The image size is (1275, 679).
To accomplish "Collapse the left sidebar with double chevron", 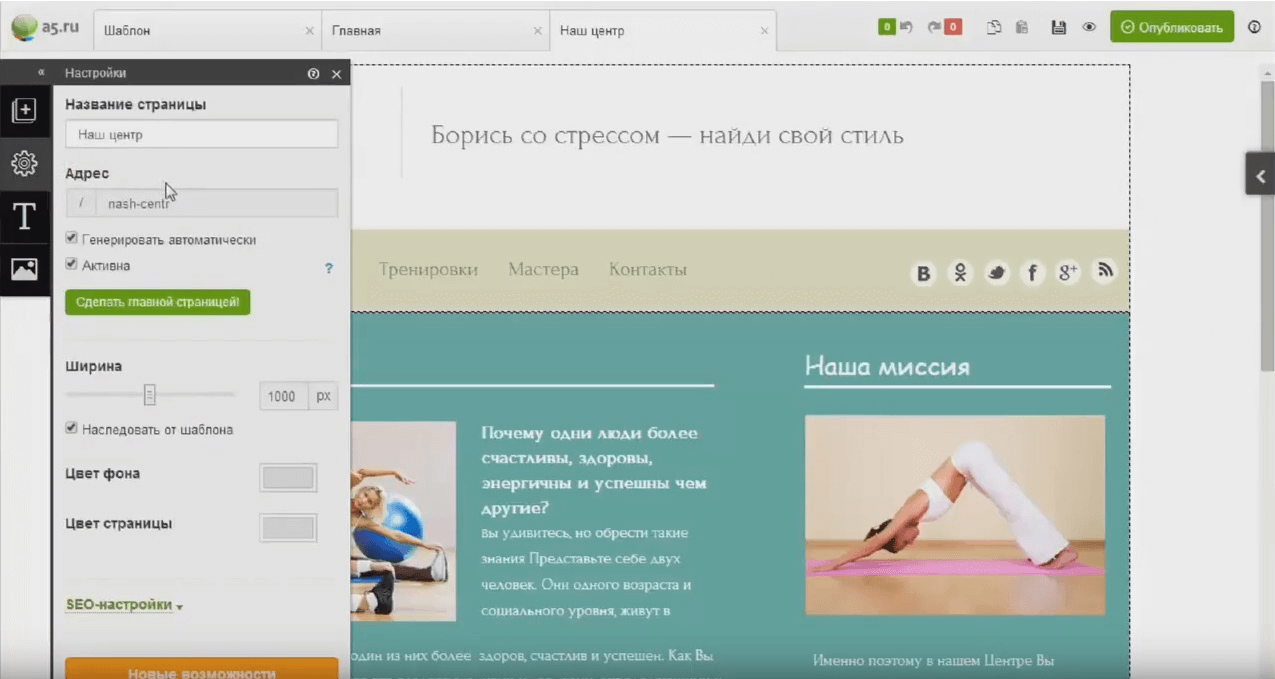I will [x=41, y=73].
